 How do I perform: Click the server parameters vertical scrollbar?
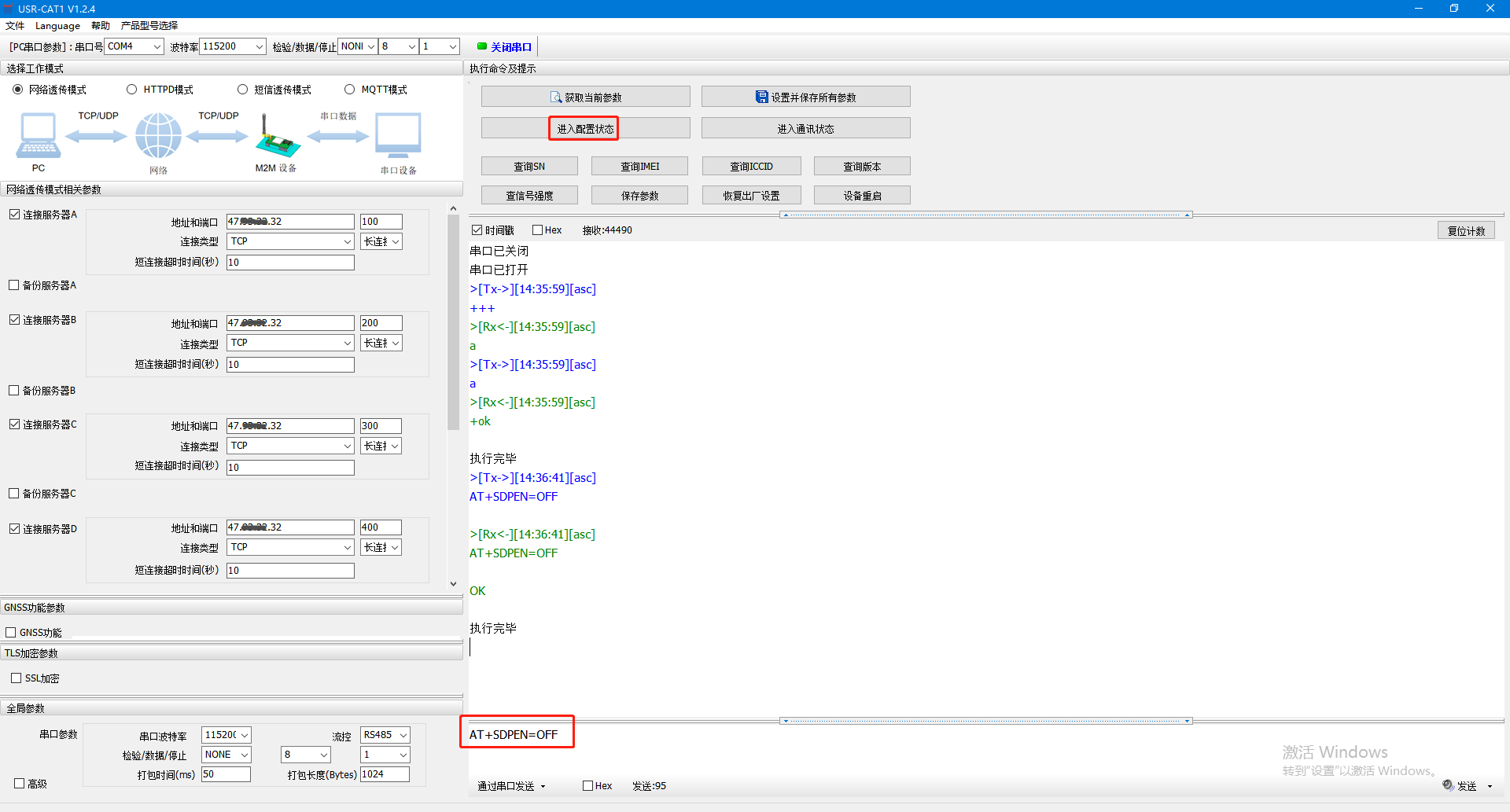click(x=453, y=322)
